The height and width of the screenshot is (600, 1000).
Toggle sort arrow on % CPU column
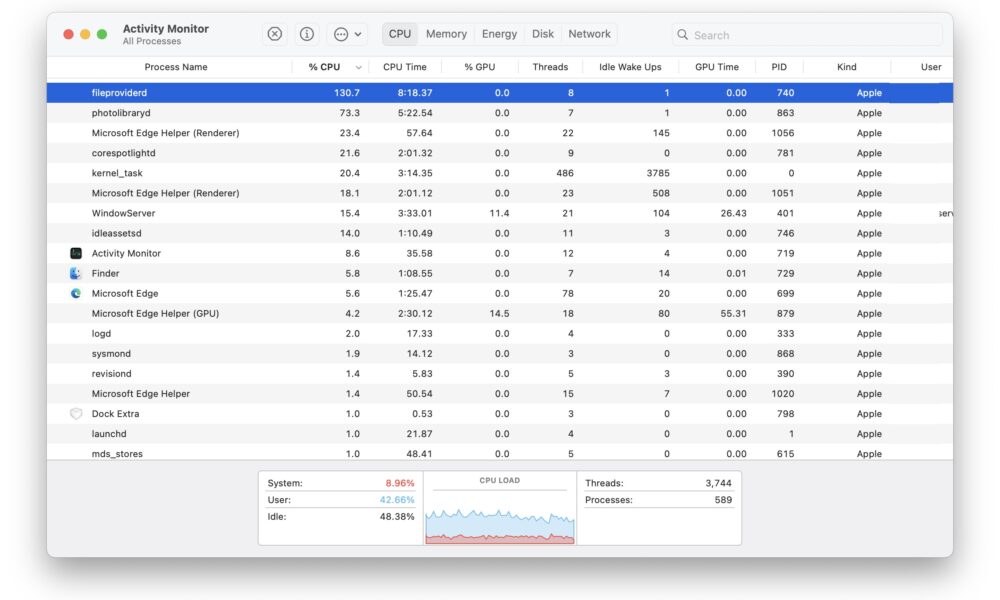[358, 68]
